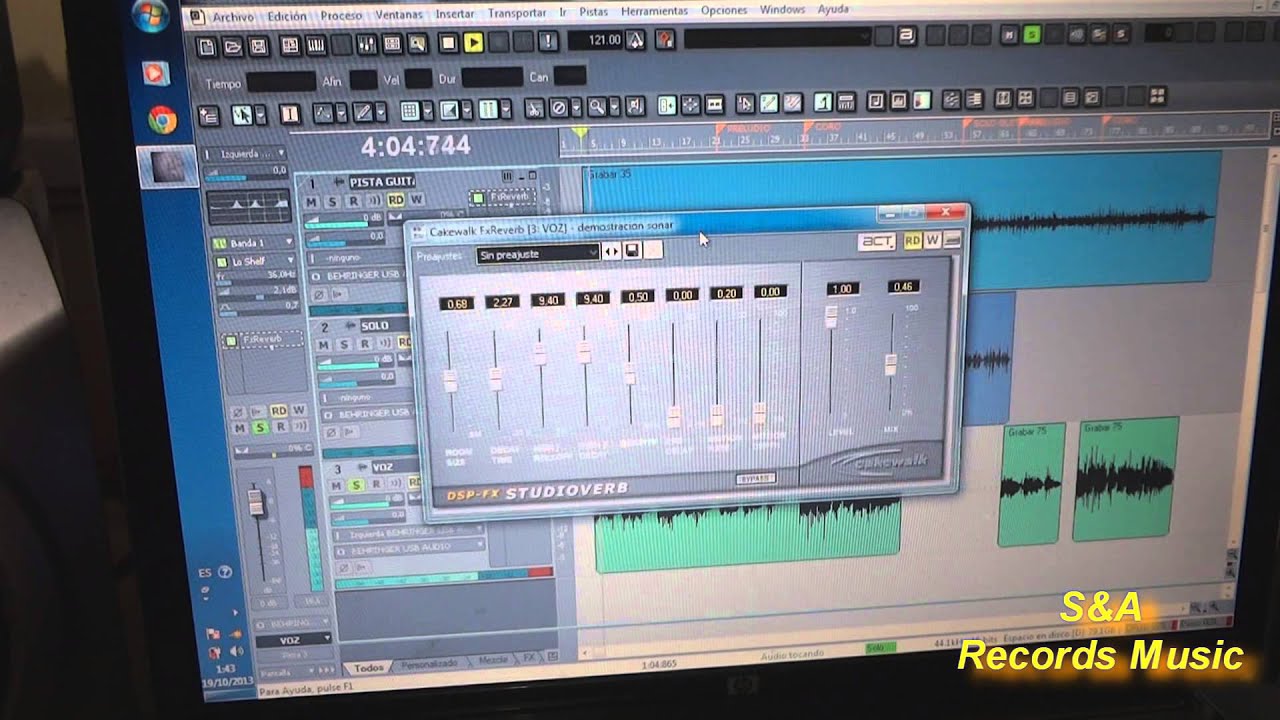Viewport: 1280px width, 720px height.
Task: Click the ACT button in FxReverb window
Action: click(878, 241)
